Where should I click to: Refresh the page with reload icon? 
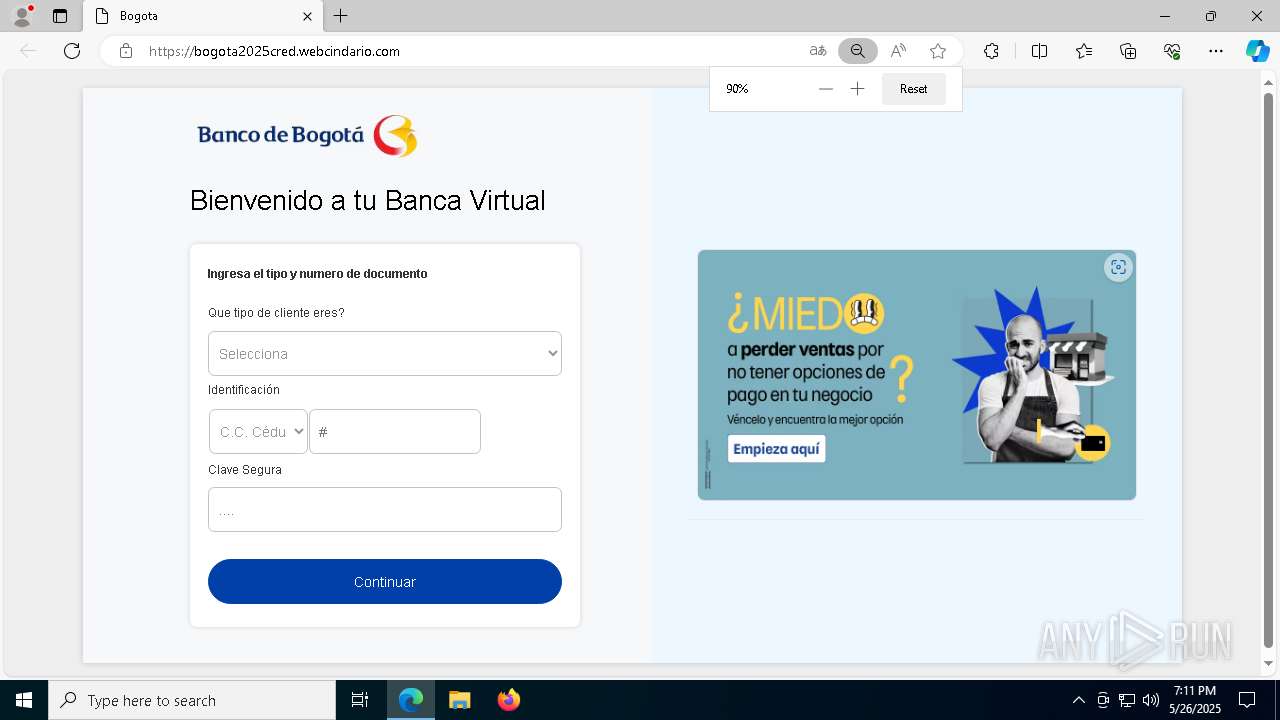[72, 51]
